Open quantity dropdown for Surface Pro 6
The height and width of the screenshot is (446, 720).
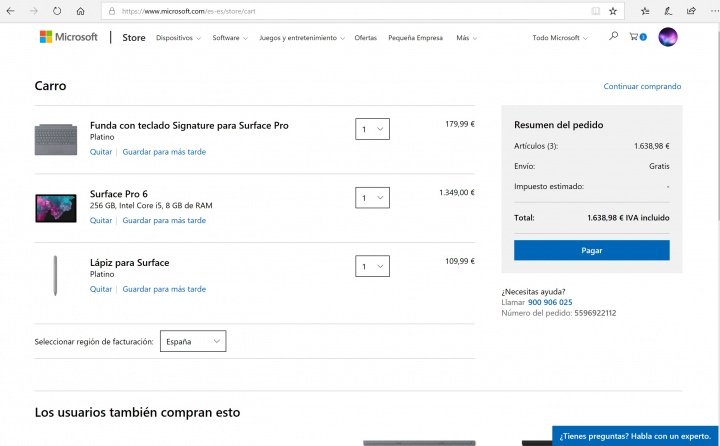(x=372, y=198)
